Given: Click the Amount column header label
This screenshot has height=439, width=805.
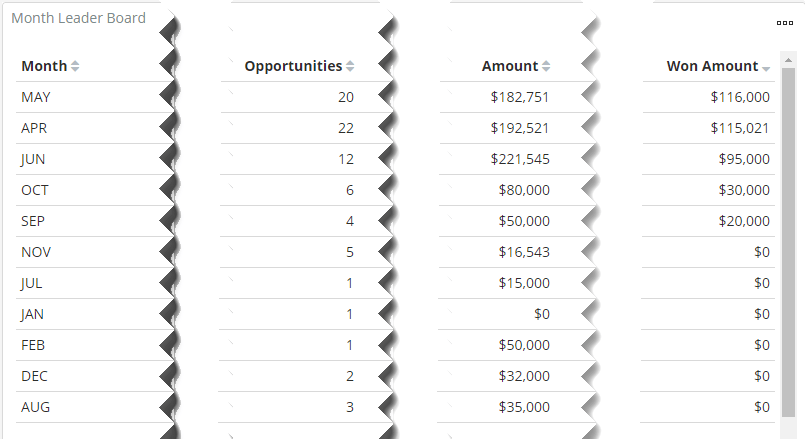Looking at the screenshot, I should point(510,66).
